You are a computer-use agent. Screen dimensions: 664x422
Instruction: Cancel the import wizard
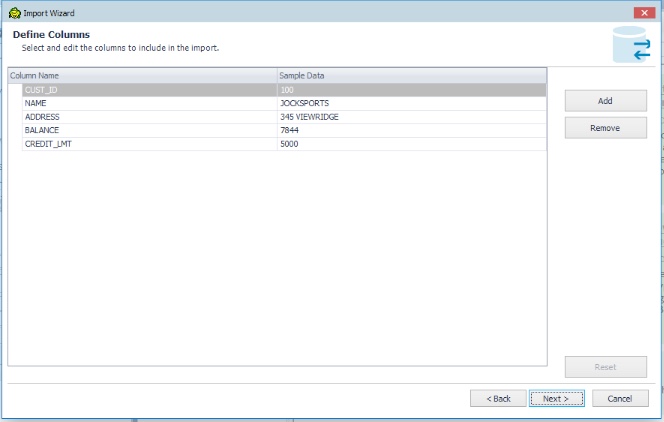tap(619, 398)
